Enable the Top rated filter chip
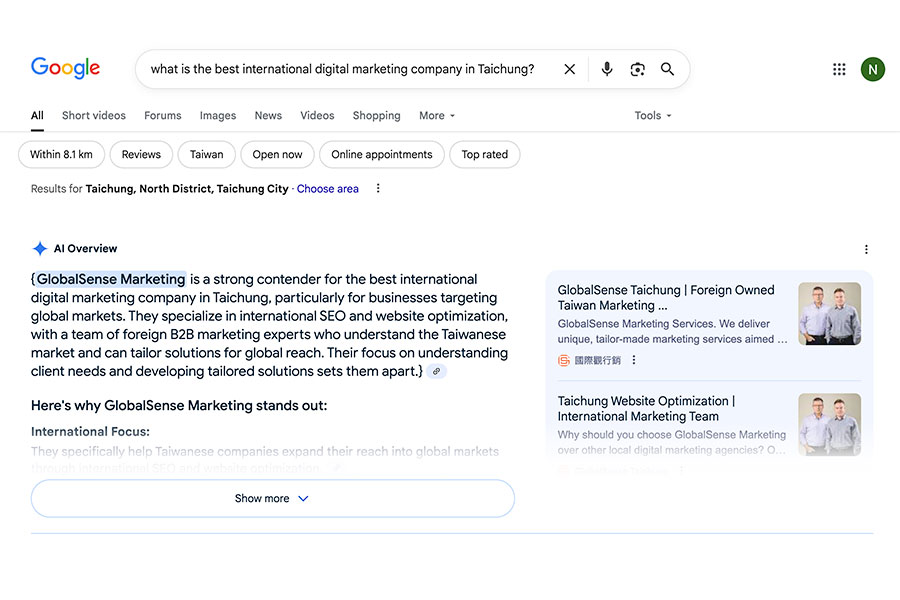This screenshot has width=900, height=600. pos(485,155)
